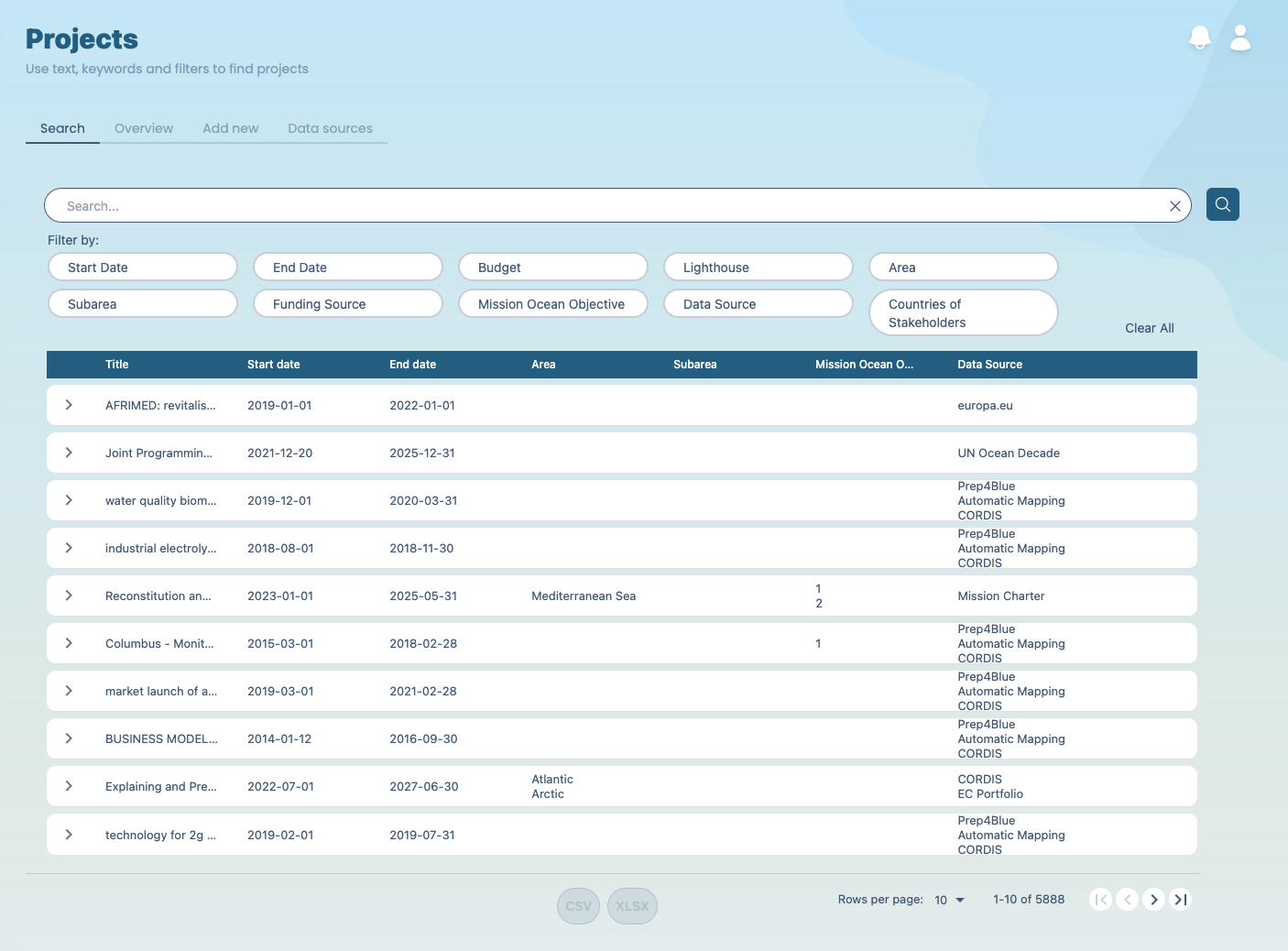Expand the Joint Programming project row
Image resolution: width=1288 pixels, height=951 pixels.
point(69,453)
